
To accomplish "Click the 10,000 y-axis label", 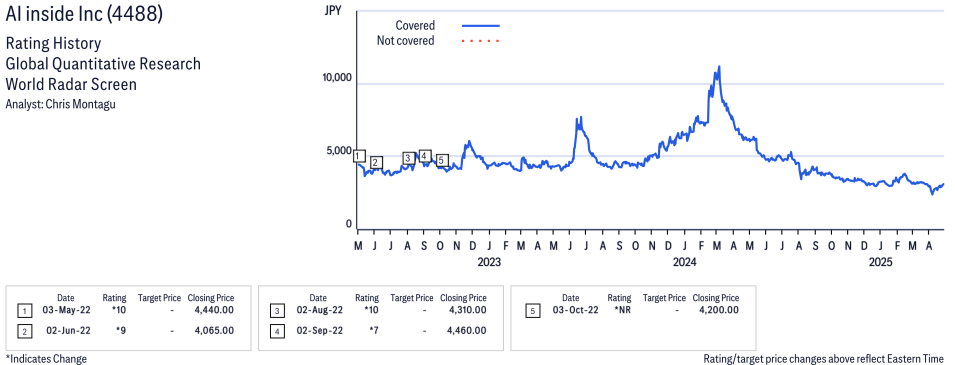I will click(337, 78).
